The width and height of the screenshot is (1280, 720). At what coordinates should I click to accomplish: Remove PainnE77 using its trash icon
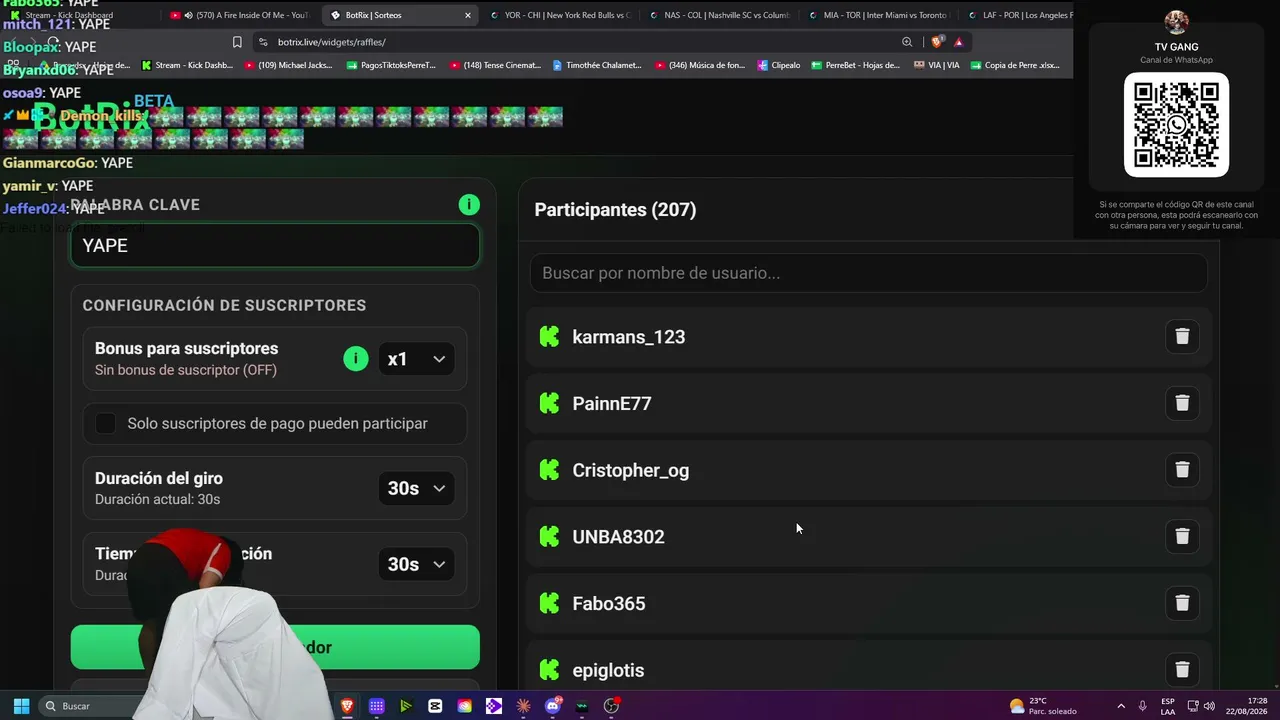pos(1182,403)
